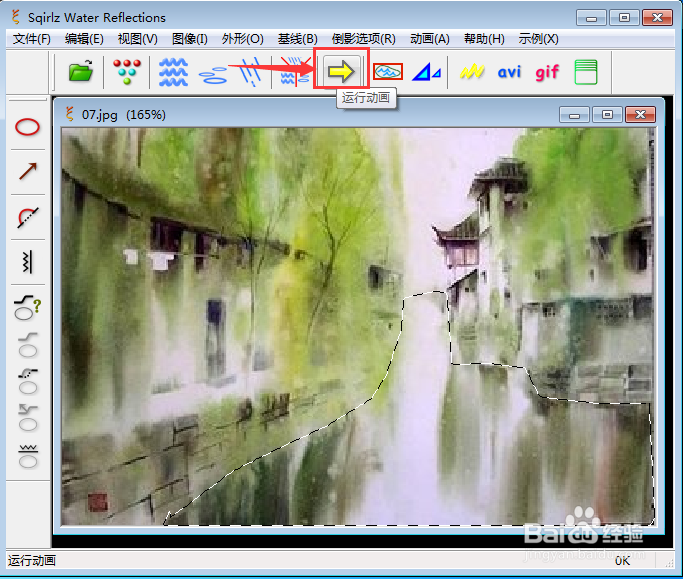This screenshot has height=579, width=683.
Task: Maximize the Sqirlz Water Reflections window
Action: pyautogui.click(x=624, y=18)
